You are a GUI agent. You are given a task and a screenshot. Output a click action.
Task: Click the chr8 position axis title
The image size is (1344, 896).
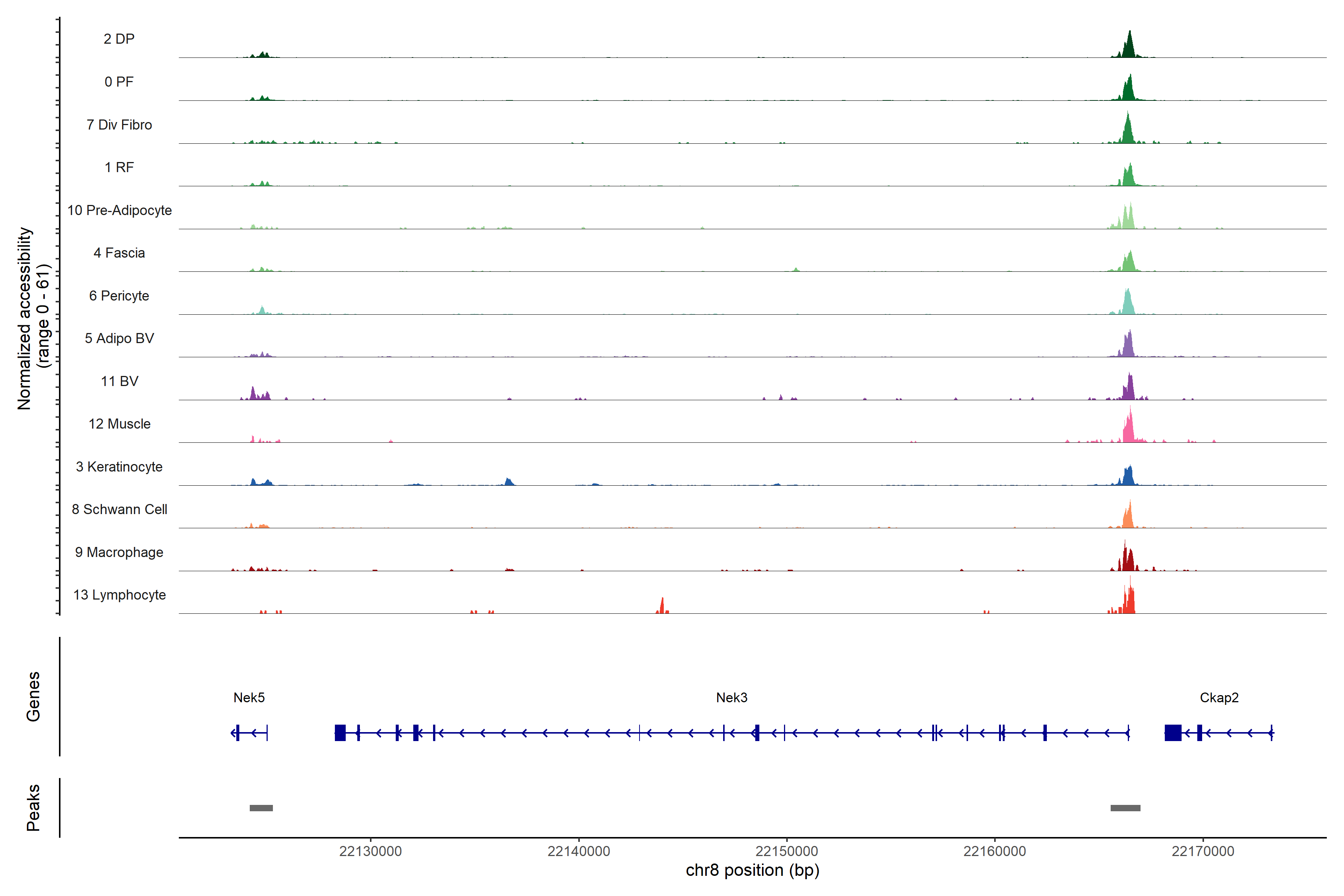click(x=752, y=870)
